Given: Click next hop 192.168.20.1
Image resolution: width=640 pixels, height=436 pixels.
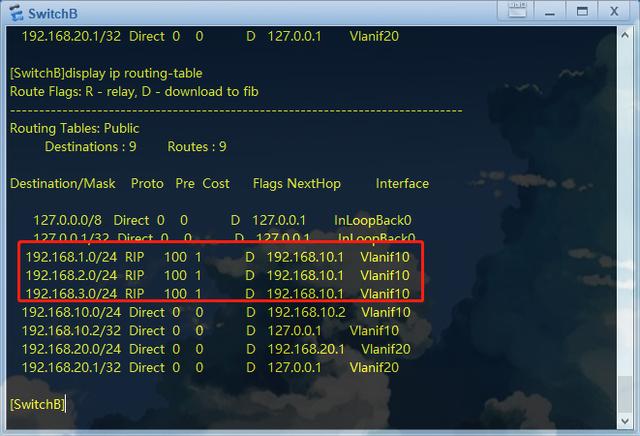Looking at the screenshot, I should pos(306,349).
